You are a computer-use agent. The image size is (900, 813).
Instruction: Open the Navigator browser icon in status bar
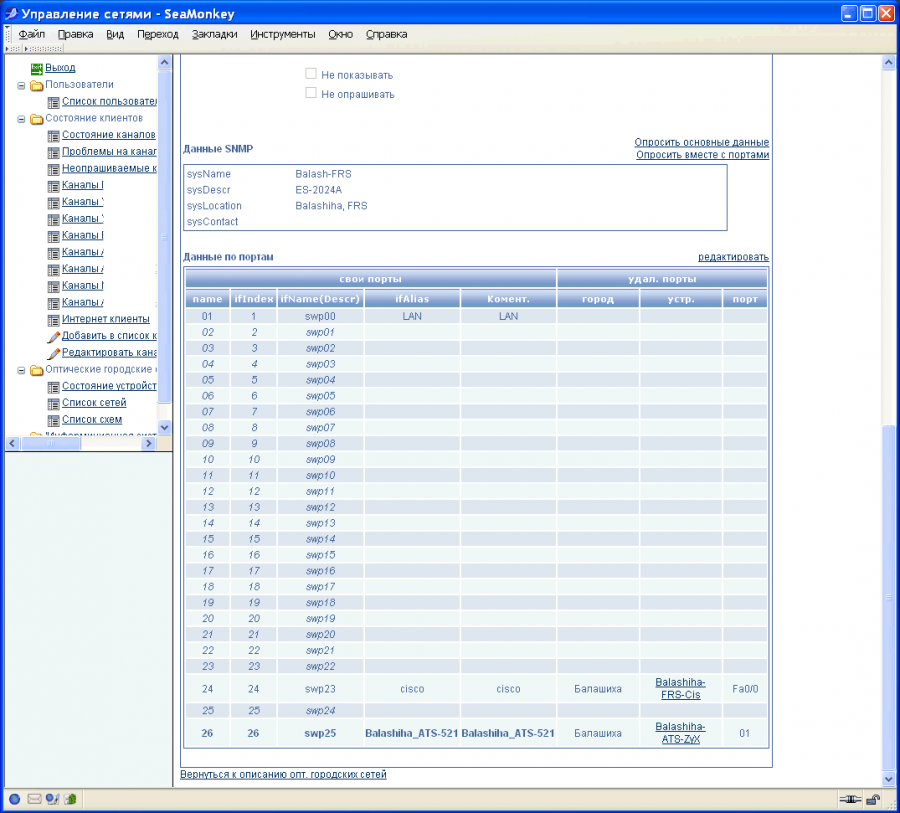click(15, 799)
